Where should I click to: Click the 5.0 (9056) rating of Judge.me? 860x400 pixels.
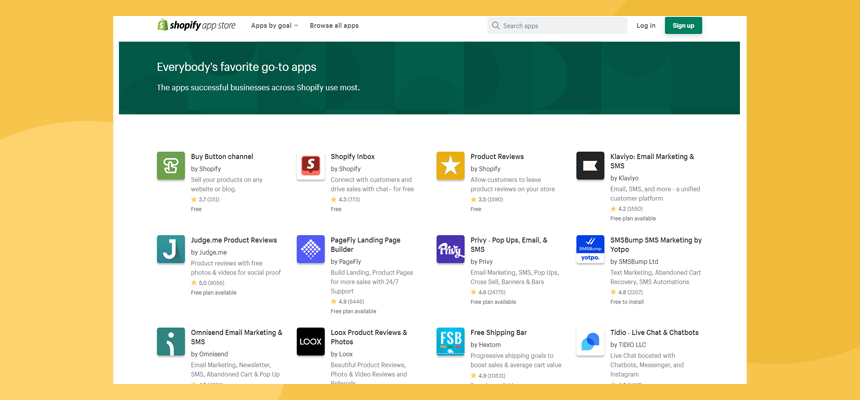pyautogui.click(x=207, y=283)
